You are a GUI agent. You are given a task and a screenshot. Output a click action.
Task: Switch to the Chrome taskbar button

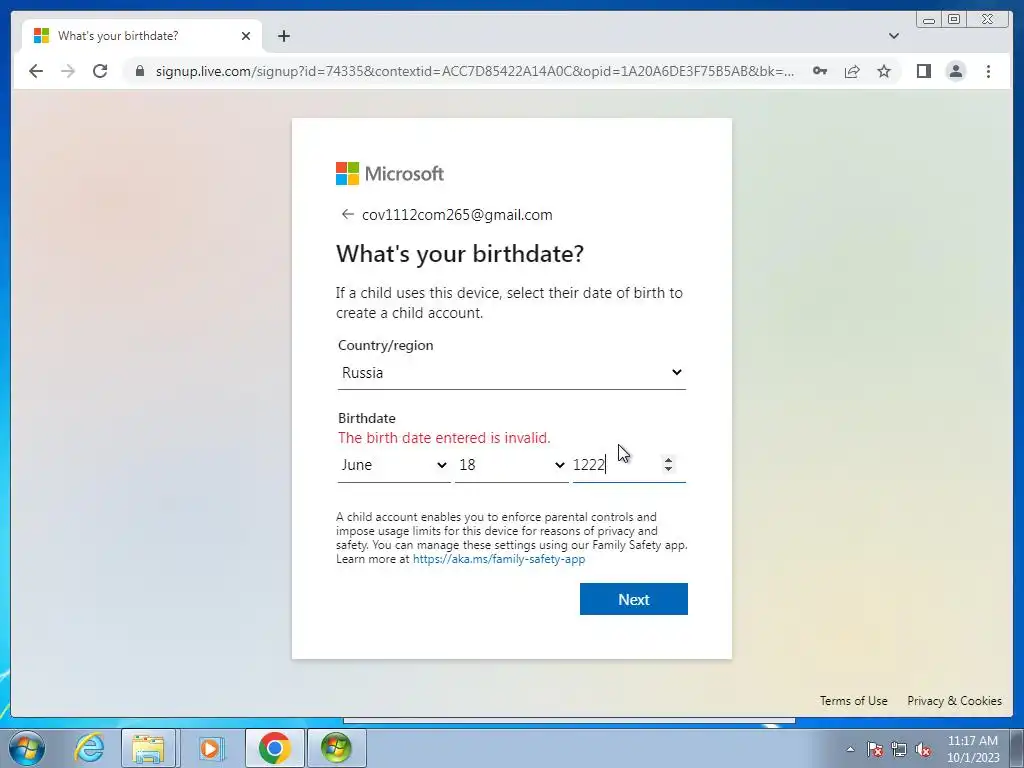[x=274, y=748]
